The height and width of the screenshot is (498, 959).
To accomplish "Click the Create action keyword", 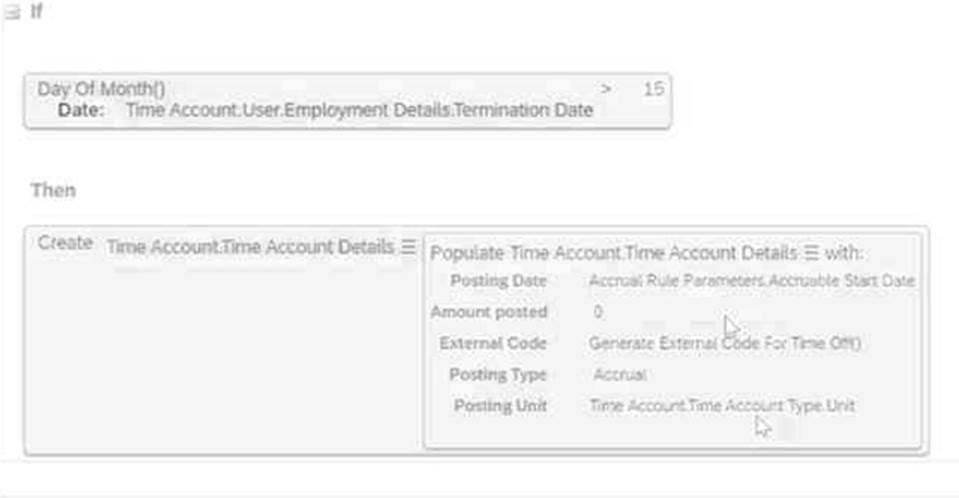I will coord(65,244).
